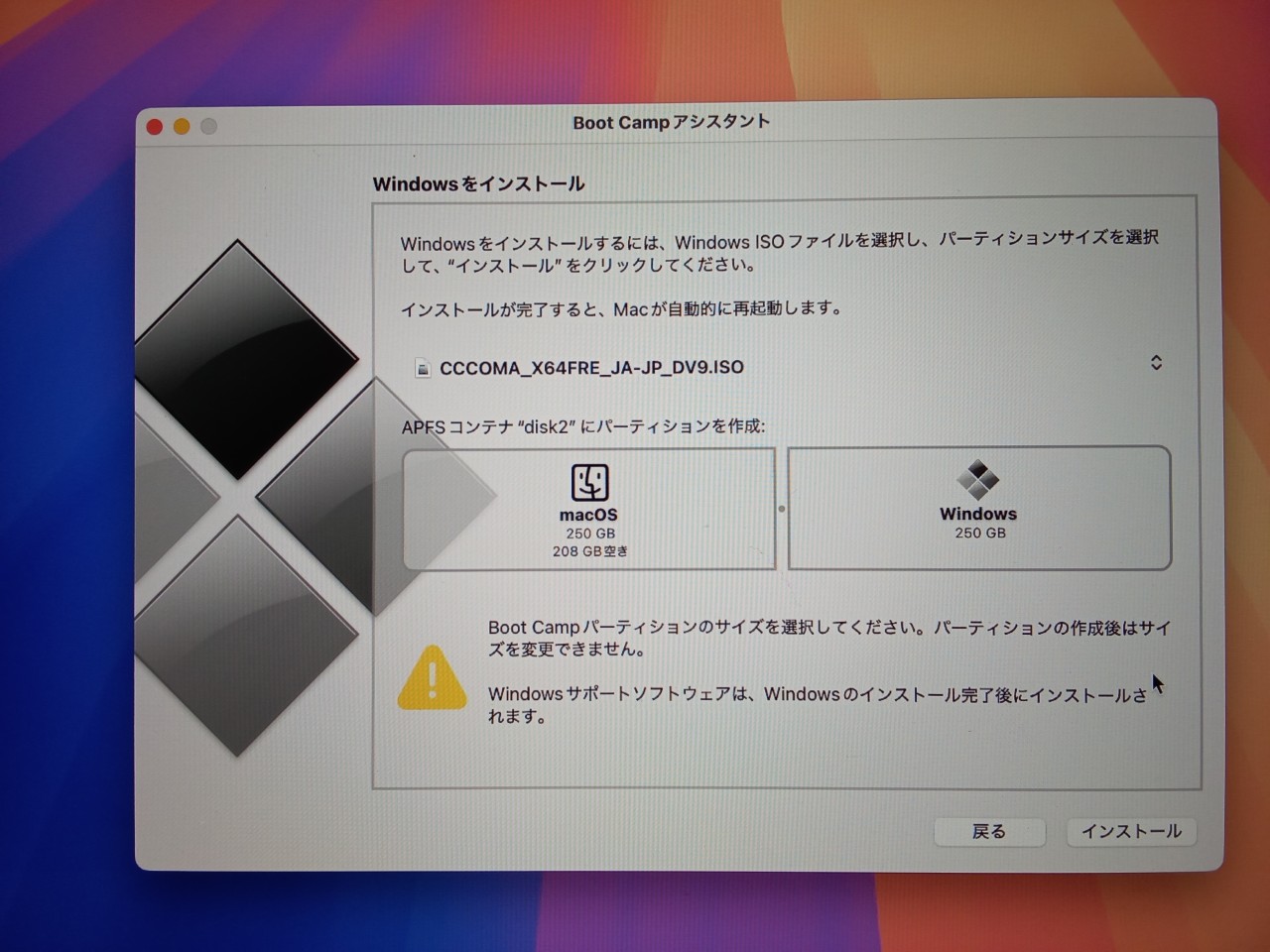Click the インストール button
This screenshot has height=952, width=1270.
pyautogui.click(x=1131, y=831)
